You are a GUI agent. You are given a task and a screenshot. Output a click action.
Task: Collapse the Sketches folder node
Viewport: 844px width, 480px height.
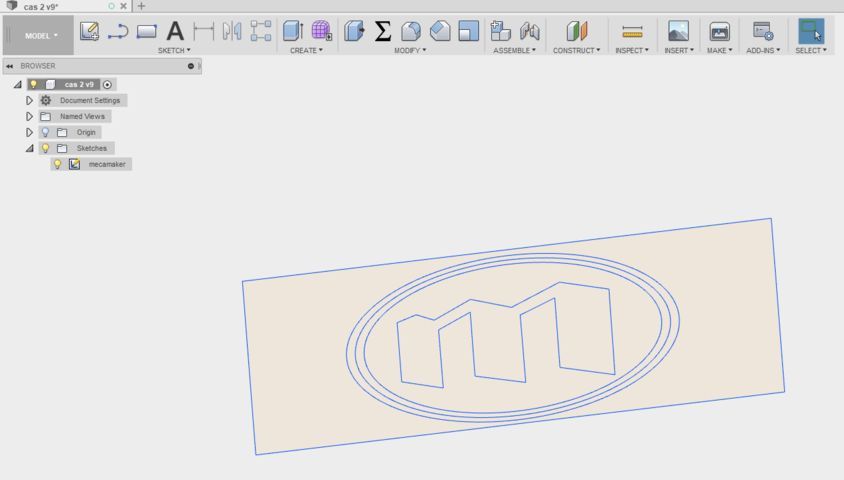[x=30, y=148]
